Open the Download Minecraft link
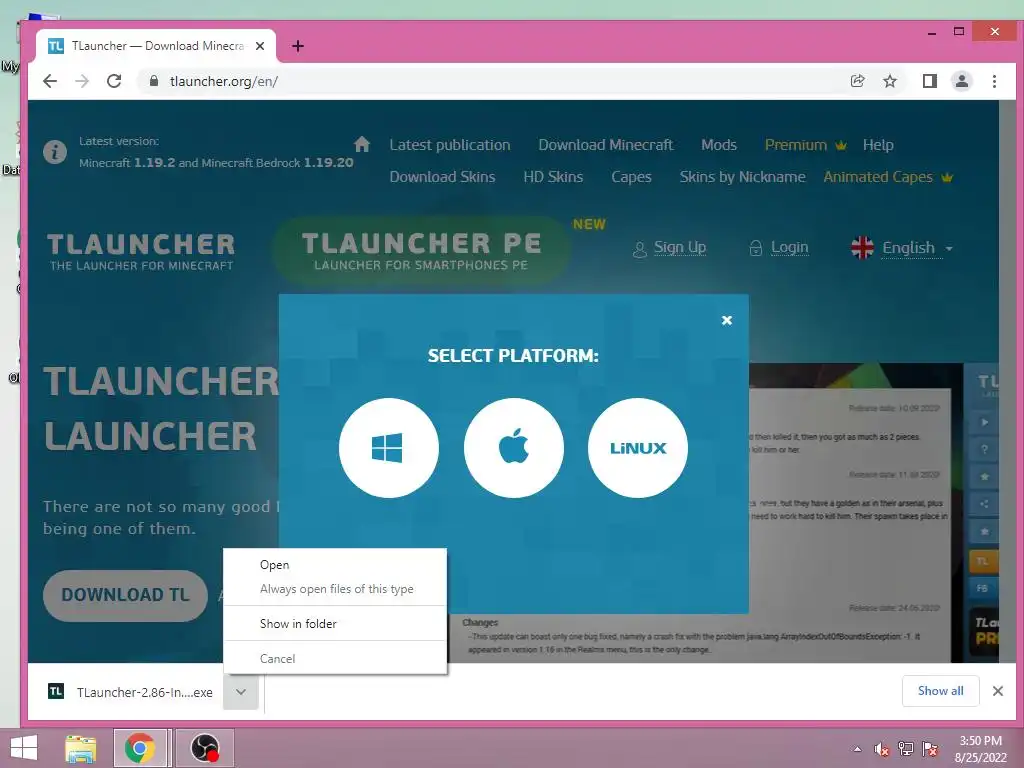This screenshot has width=1024, height=768. click(605, 145)
